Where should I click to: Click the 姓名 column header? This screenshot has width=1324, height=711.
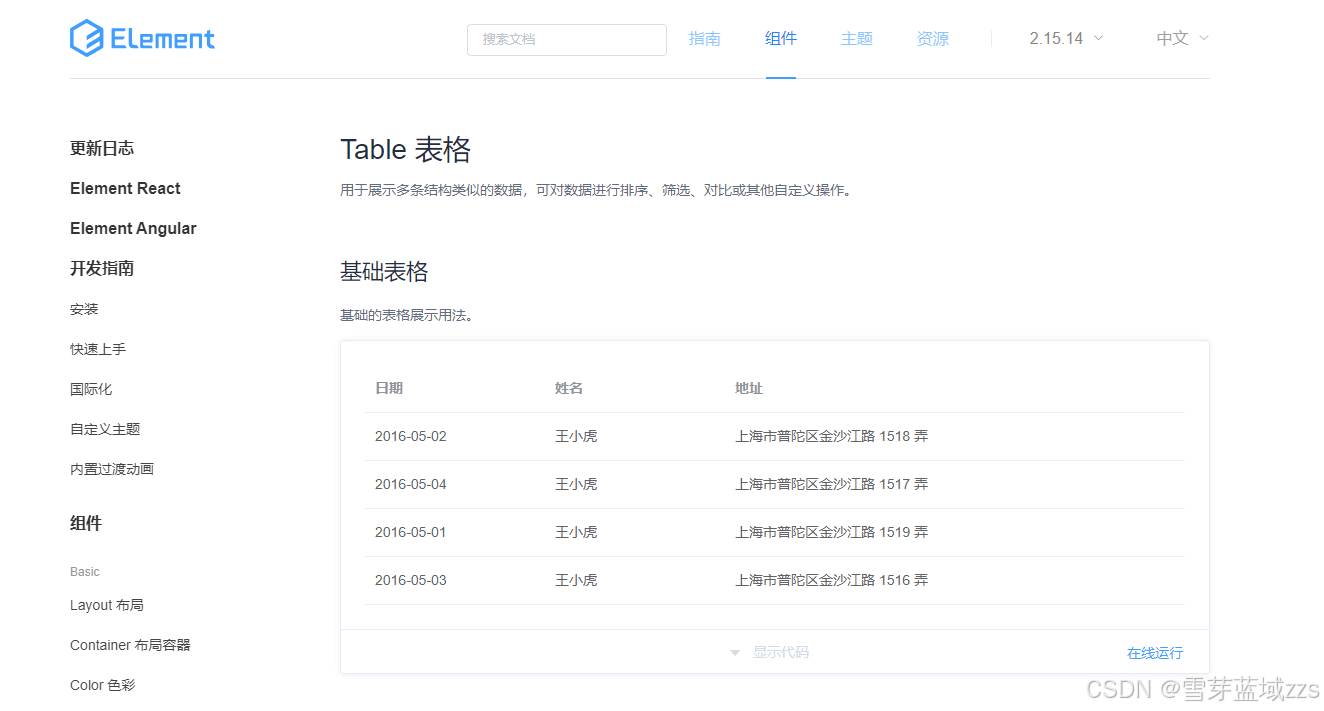click(x=569, y=388)
